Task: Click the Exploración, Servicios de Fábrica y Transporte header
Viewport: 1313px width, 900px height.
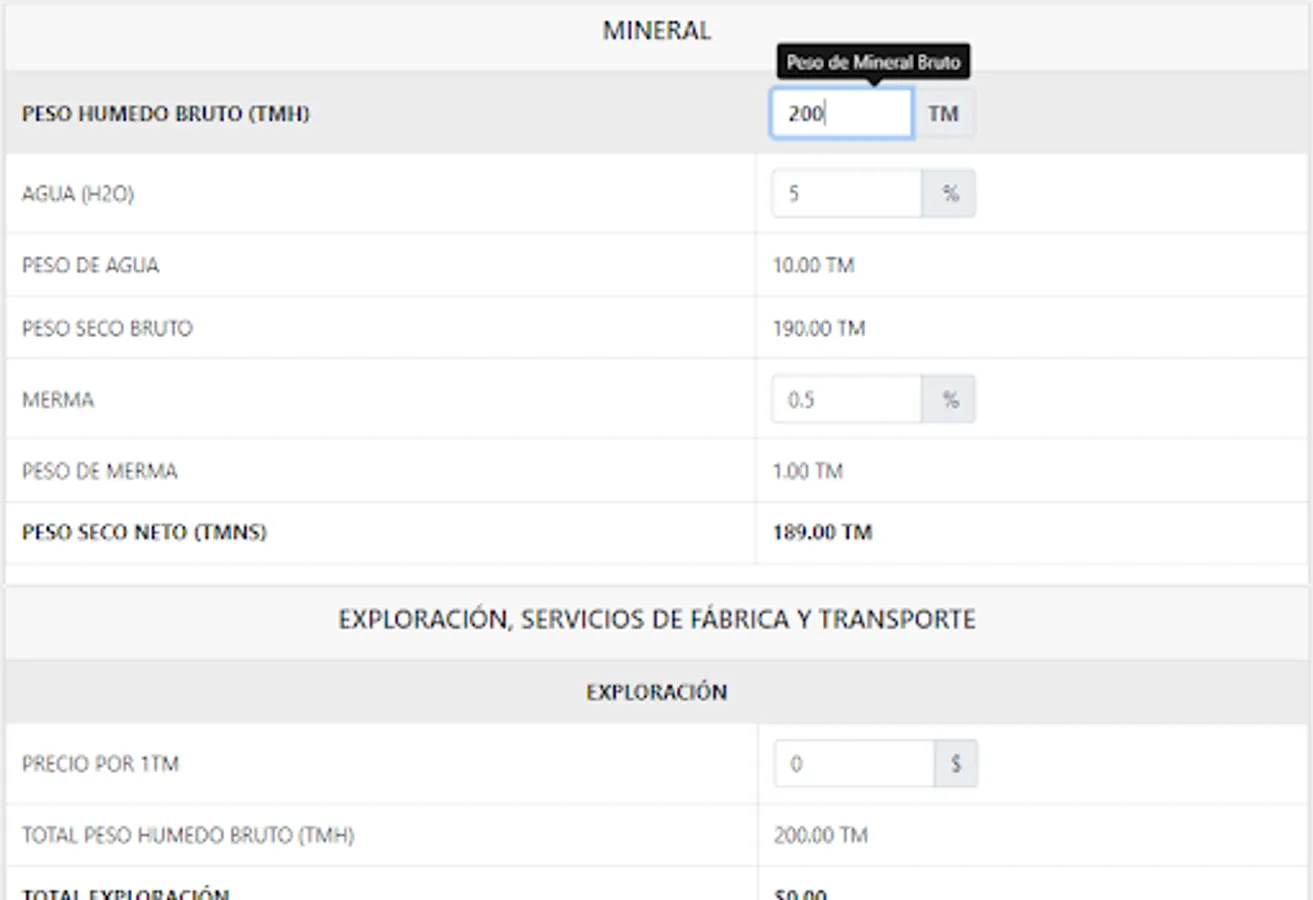Action: 656,620
